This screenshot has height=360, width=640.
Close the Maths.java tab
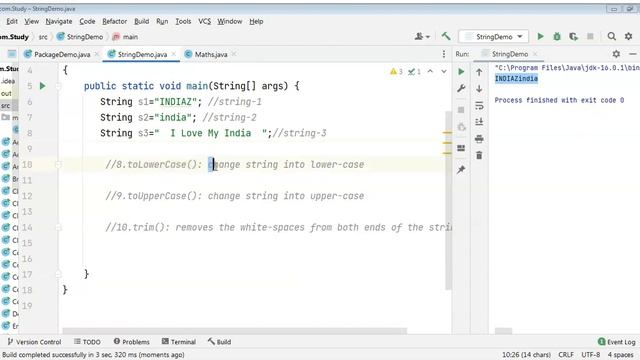234,54
